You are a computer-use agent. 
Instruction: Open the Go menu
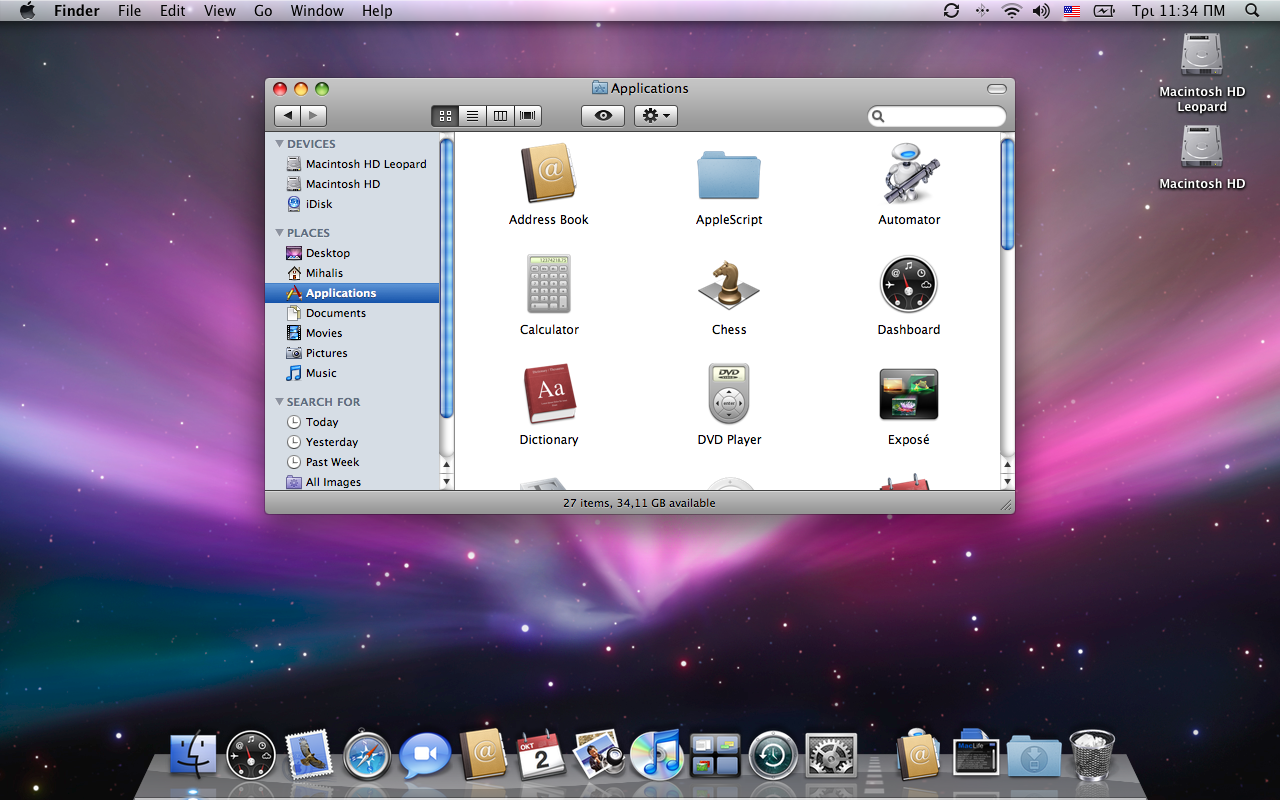coord(263,11)
